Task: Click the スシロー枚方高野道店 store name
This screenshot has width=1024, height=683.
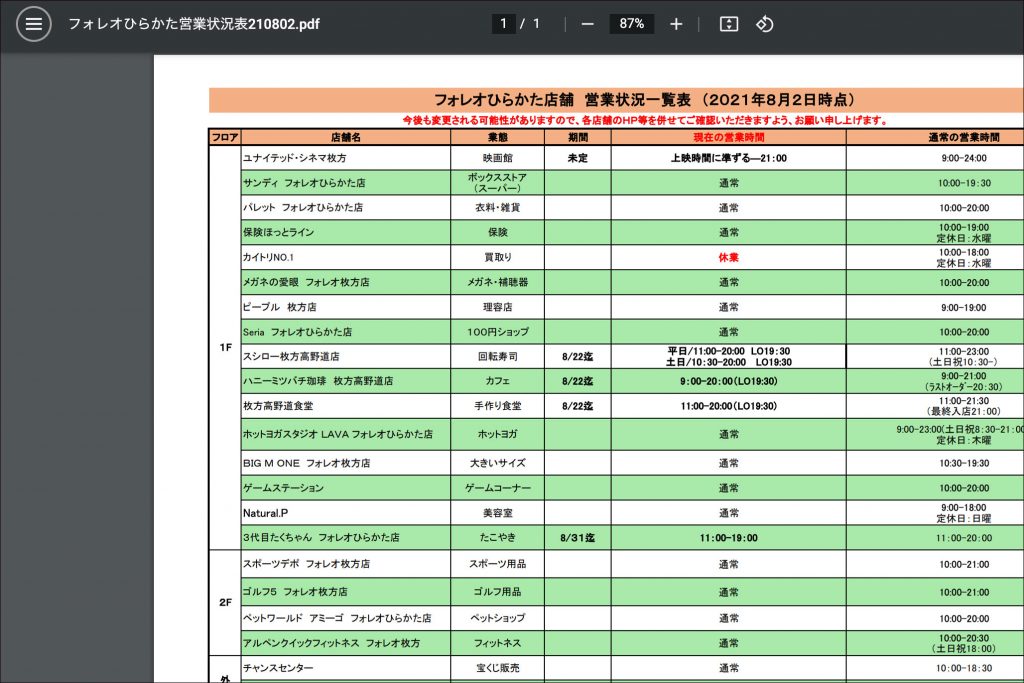Action: 291,356
